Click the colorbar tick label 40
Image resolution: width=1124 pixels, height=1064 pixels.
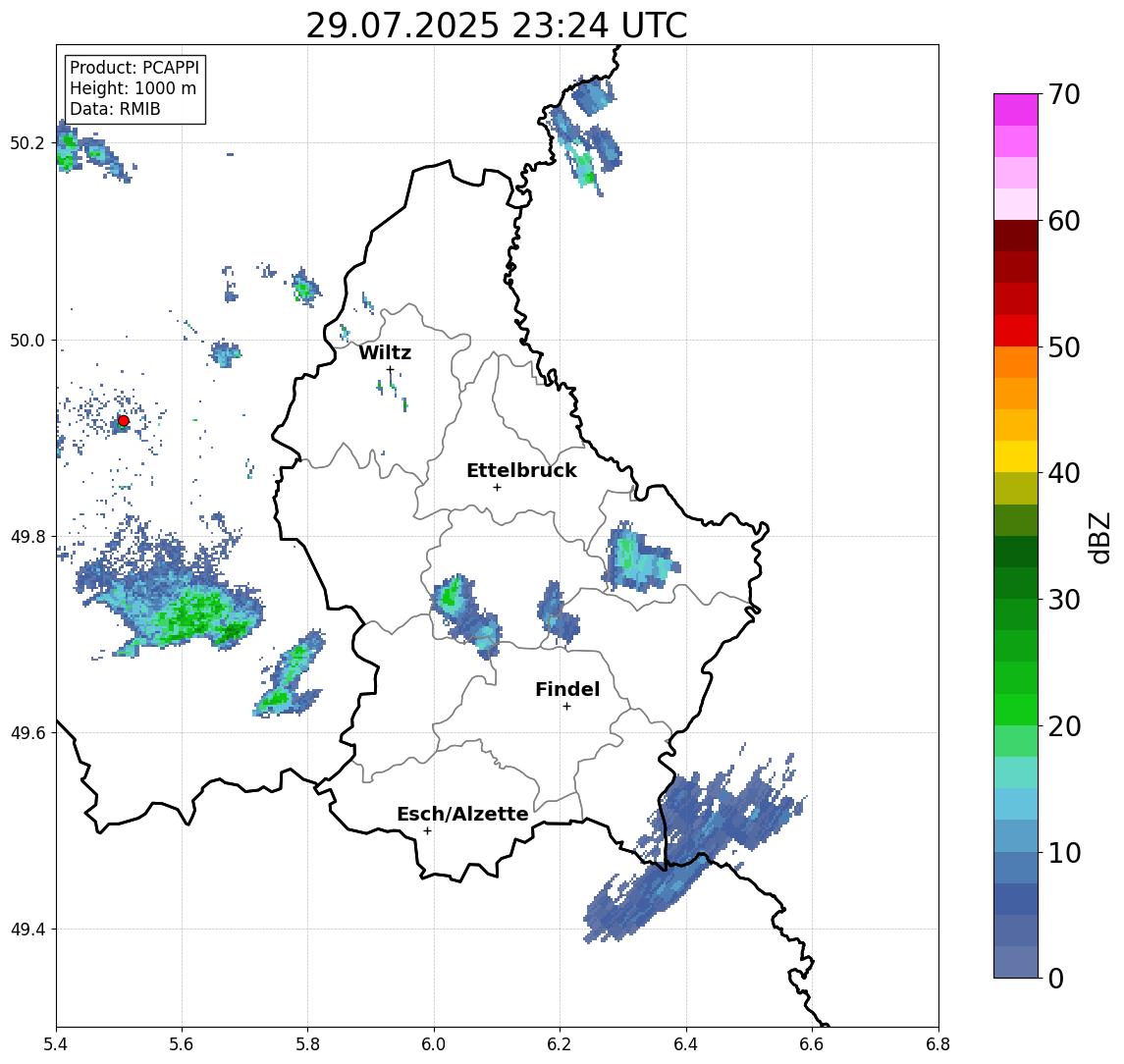tap(1063, 473)
